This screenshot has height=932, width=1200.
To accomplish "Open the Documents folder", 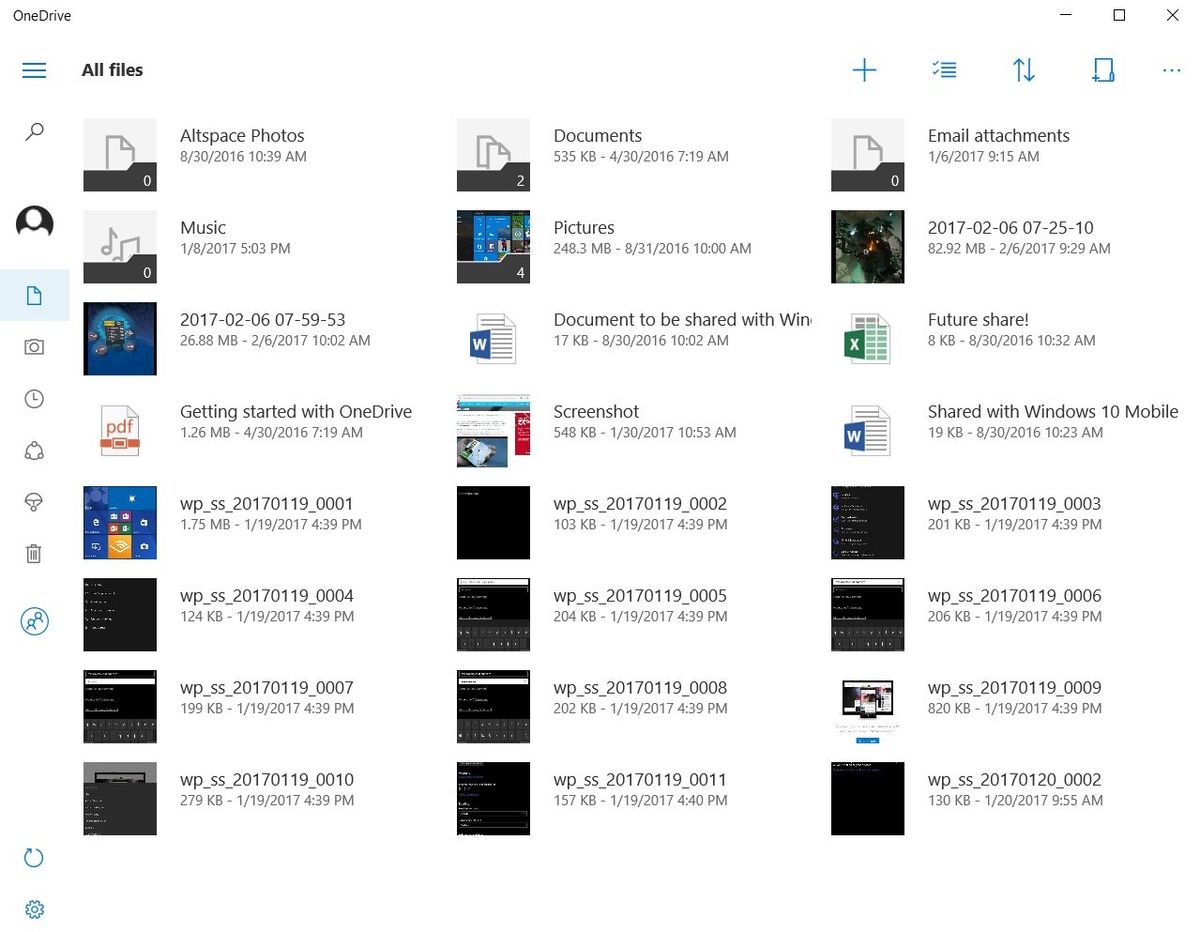I will pos(597,135).
